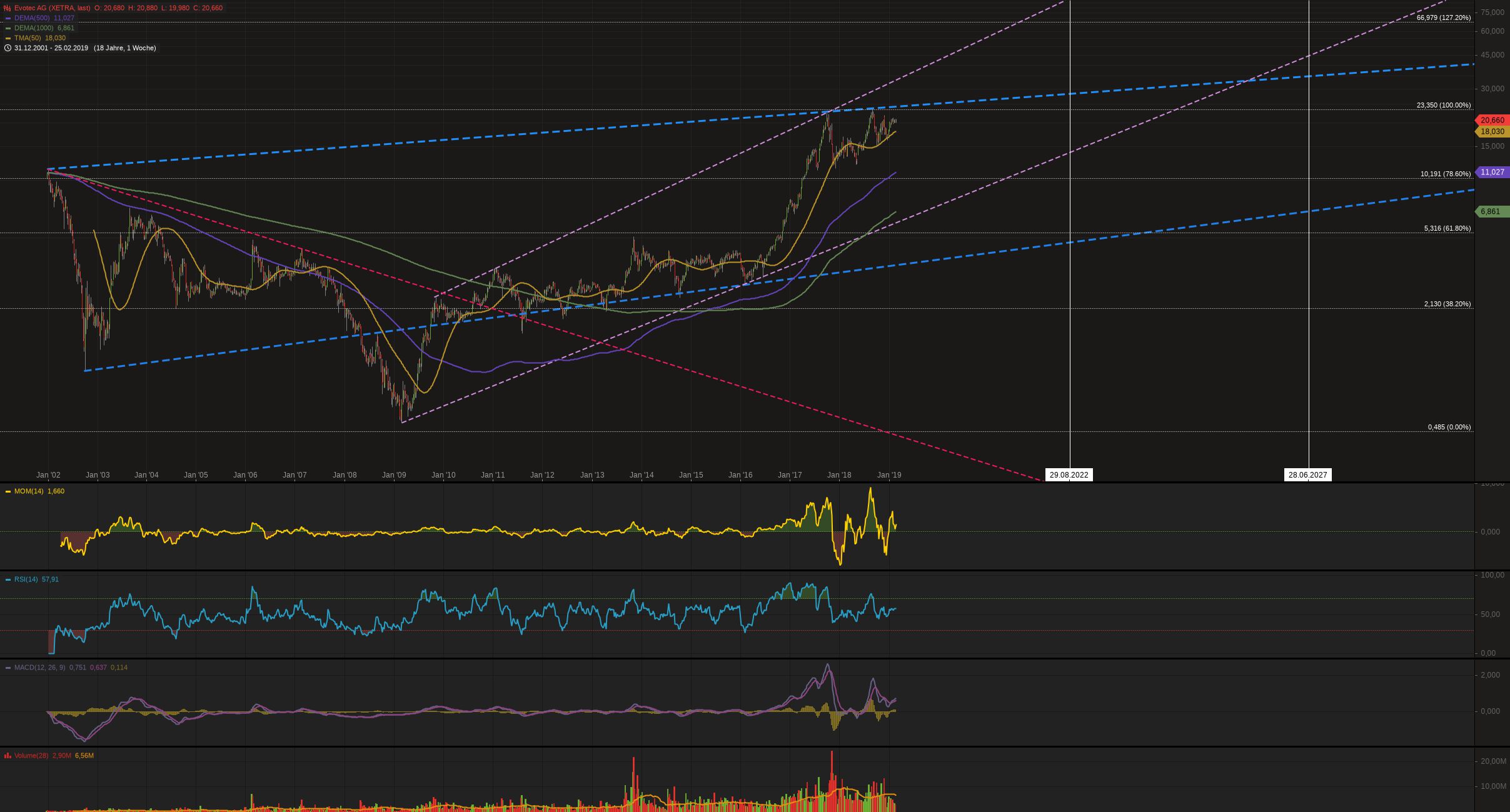Click the RSI(14) indicator label
1510x812 pixels.
[x=27, y=579]
